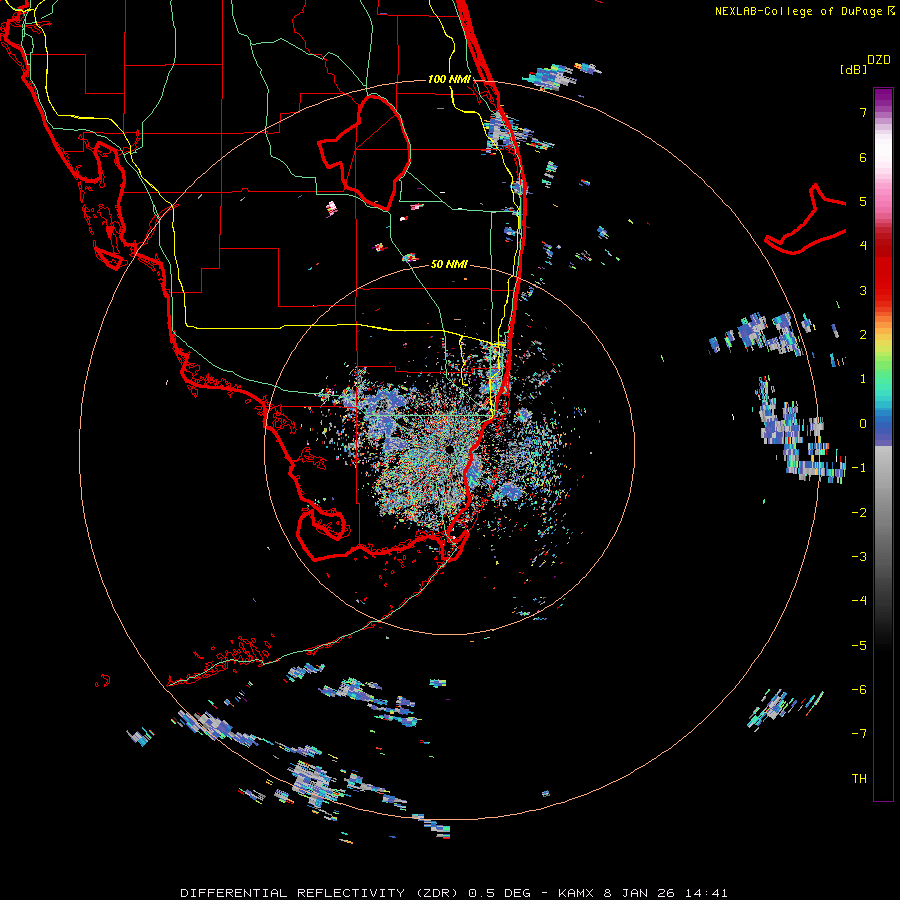Click the 50 NMI range ring label
This screenshot has height=900, width=900.
[x=449, y=264]
